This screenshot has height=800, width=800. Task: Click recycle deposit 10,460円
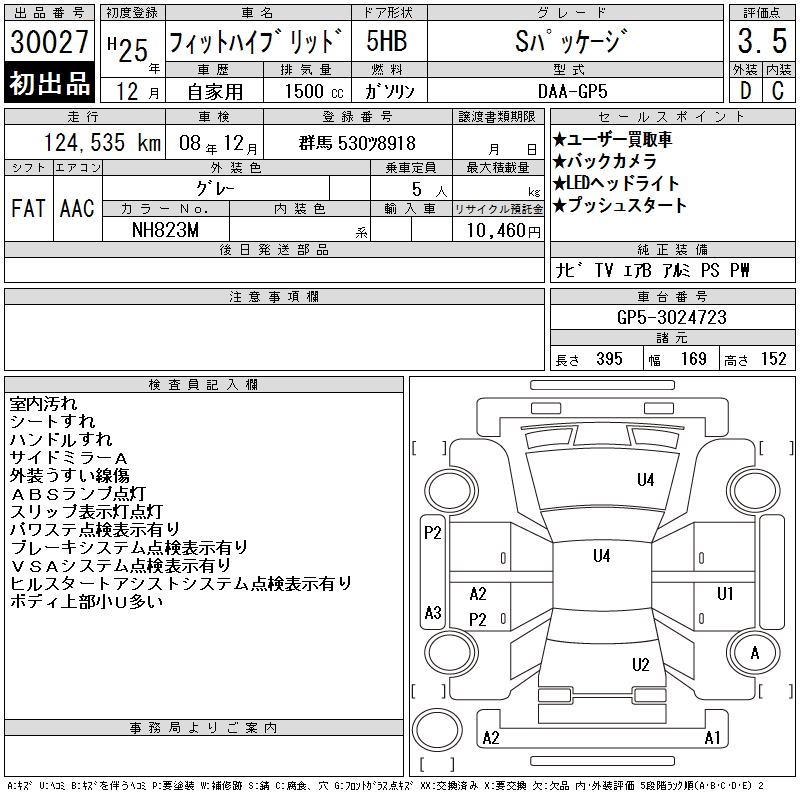coord(504,230)
